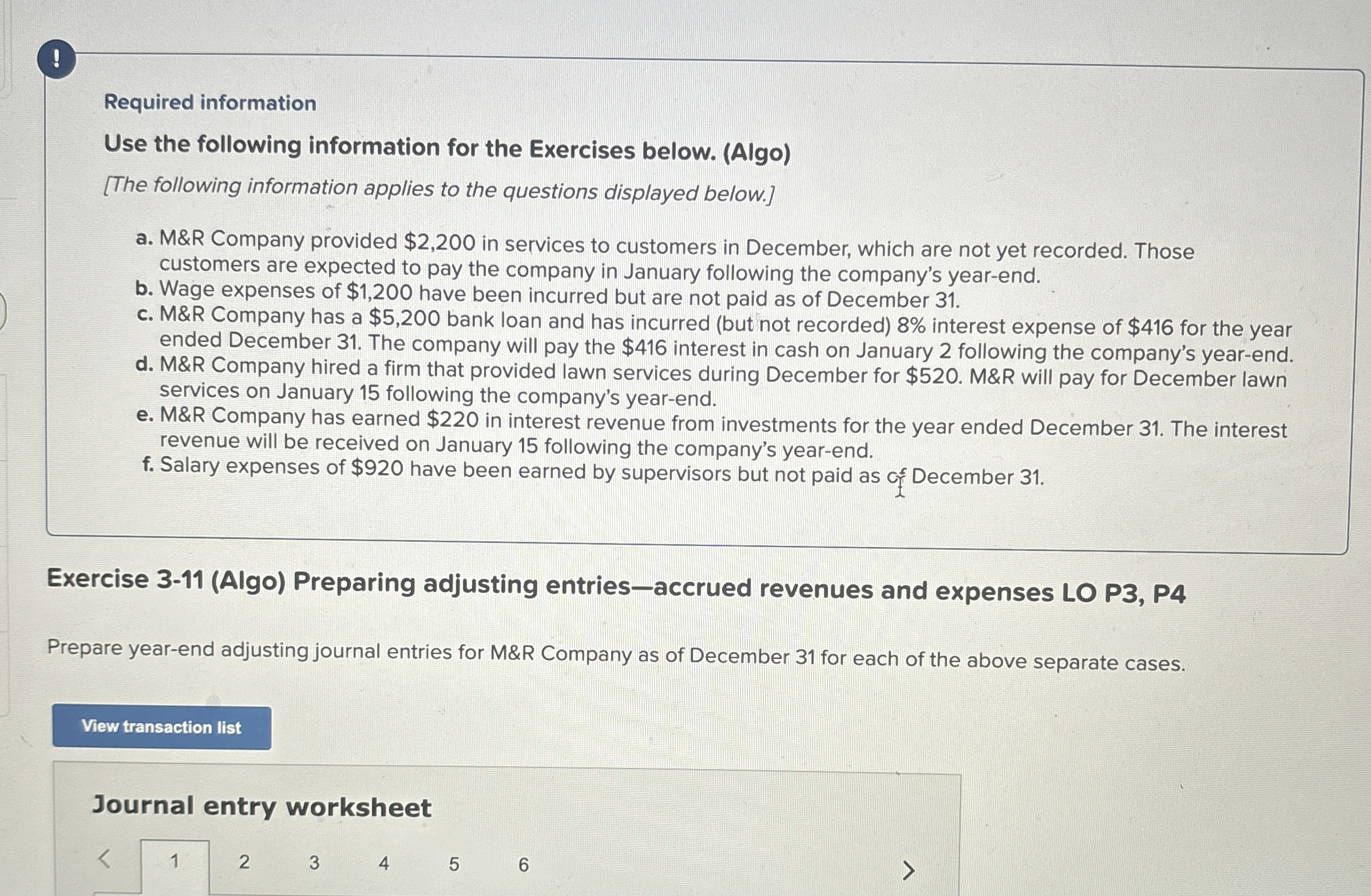
Task: Click the Prepare year-end adjusting entries instruction
Action: pyautogui.click(x=615, y=655)
